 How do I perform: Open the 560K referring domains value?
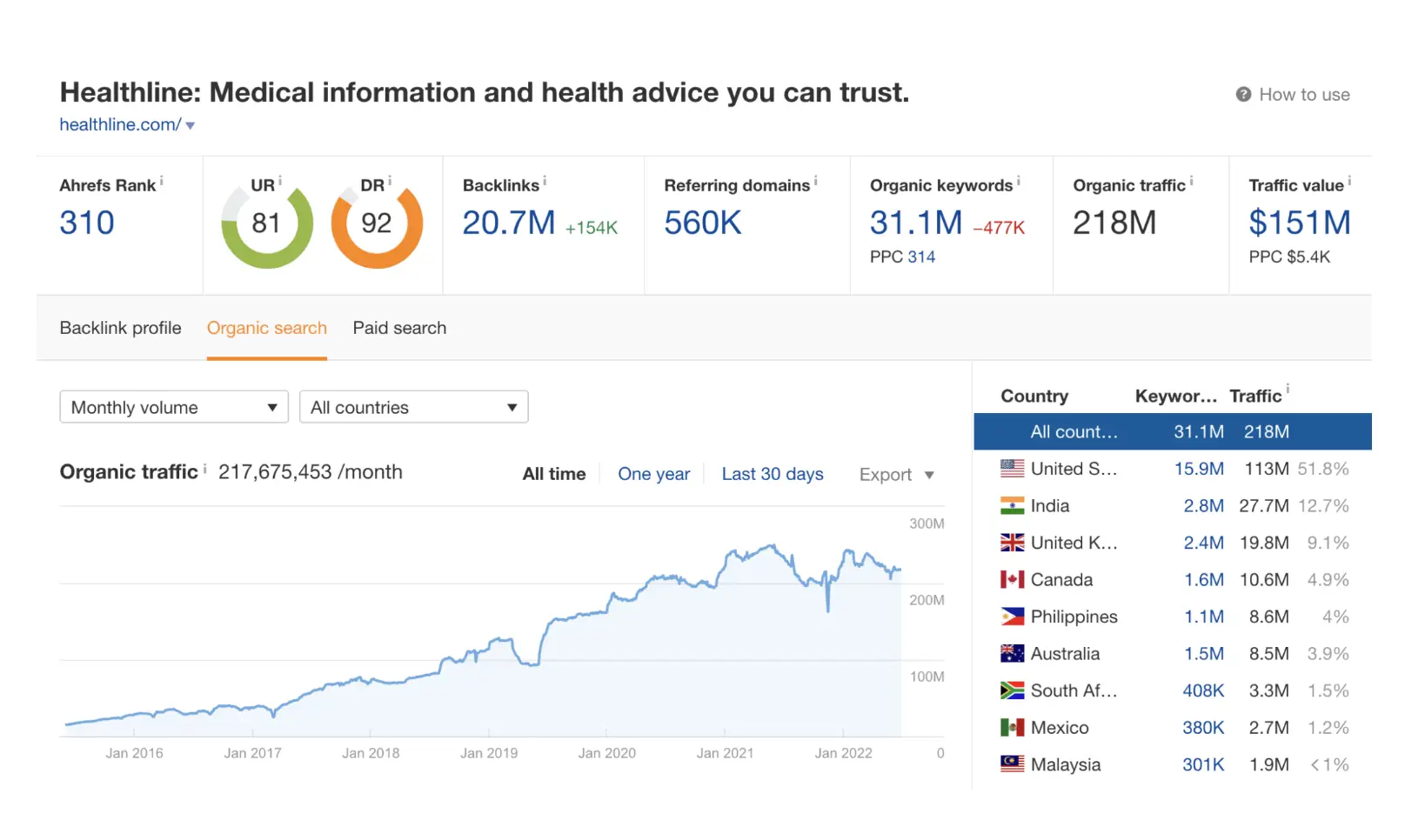tap(703, 223)
